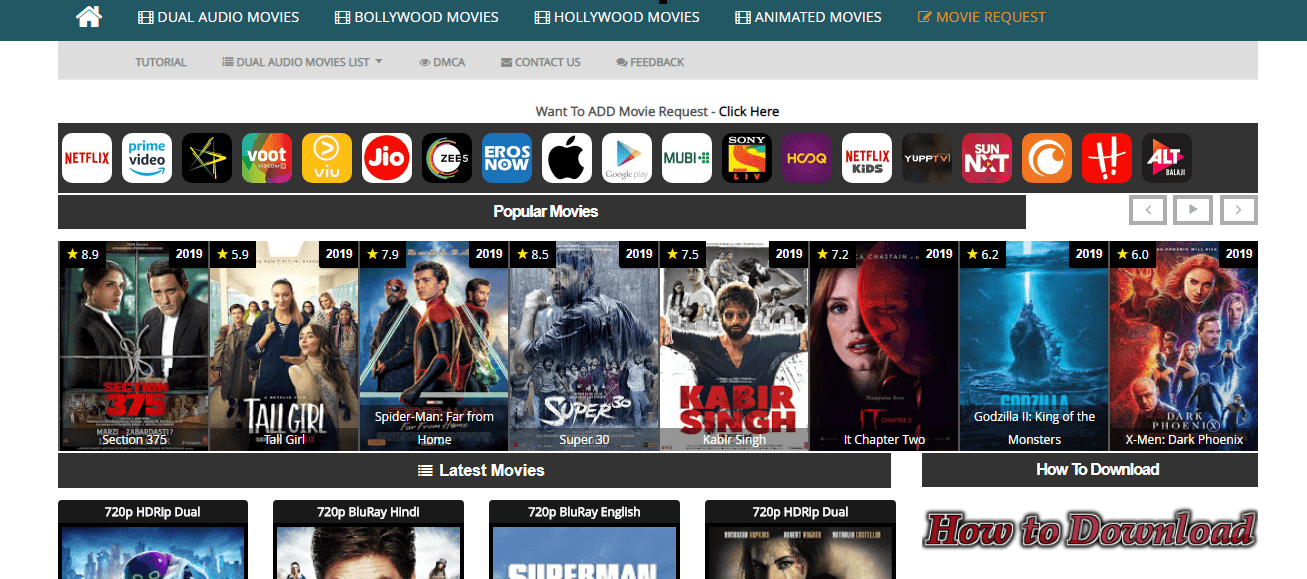Open Animated Movies menu
1307x579 pixels.
pos(808,17)
